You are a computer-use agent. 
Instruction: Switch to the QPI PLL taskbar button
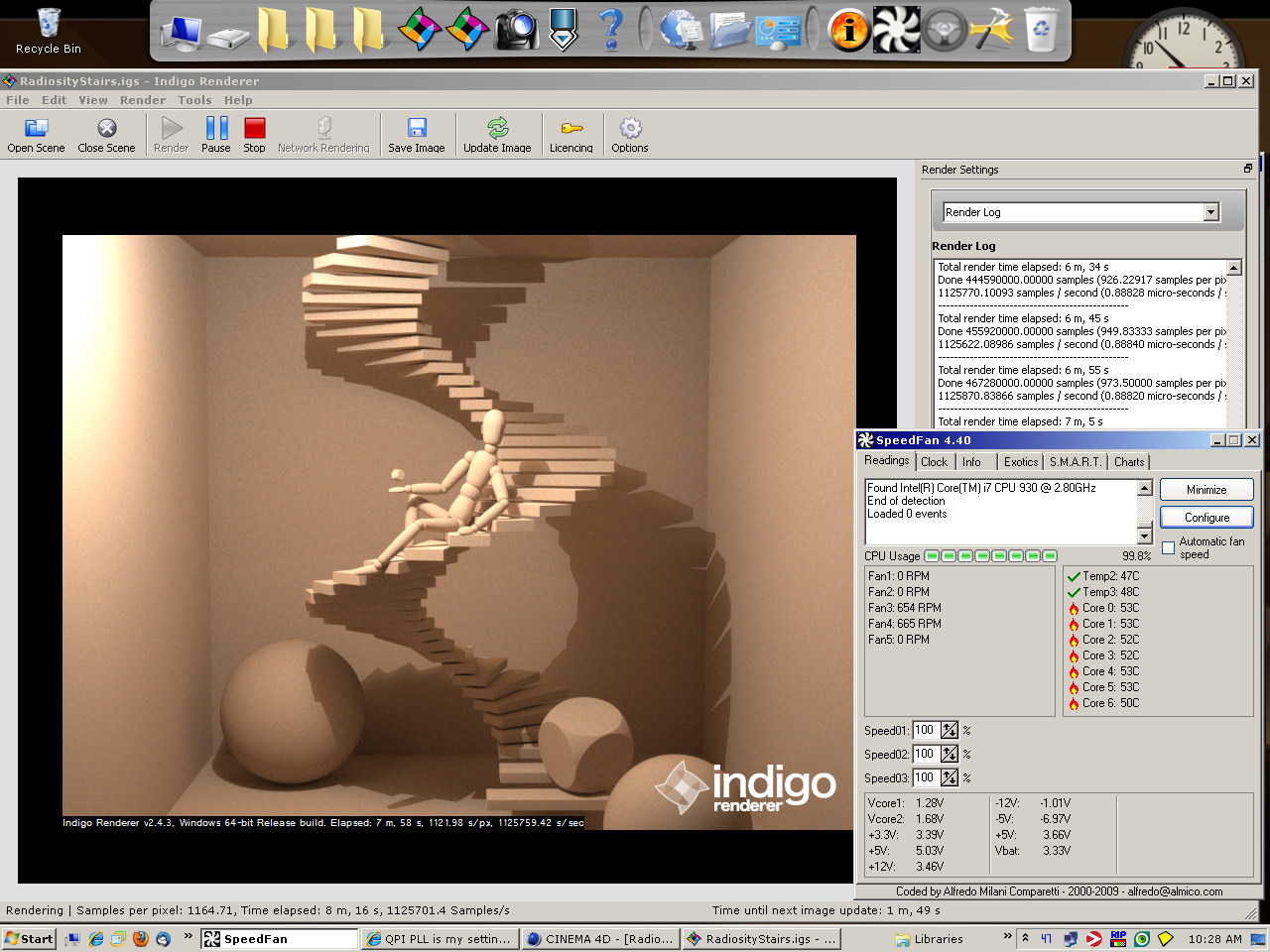pyautogui.click(x=440, y=938)
